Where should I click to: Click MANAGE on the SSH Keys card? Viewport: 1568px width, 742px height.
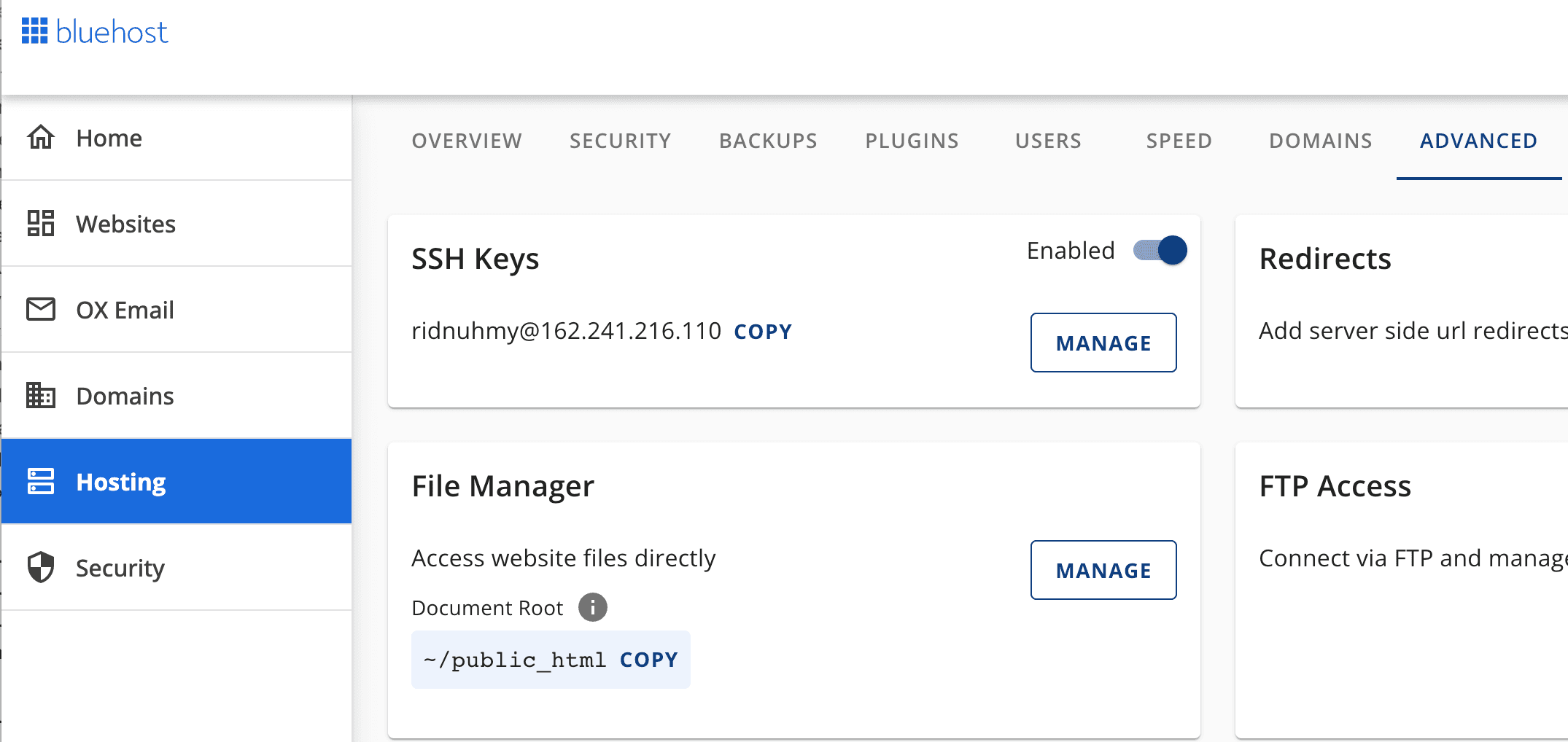1103,343
